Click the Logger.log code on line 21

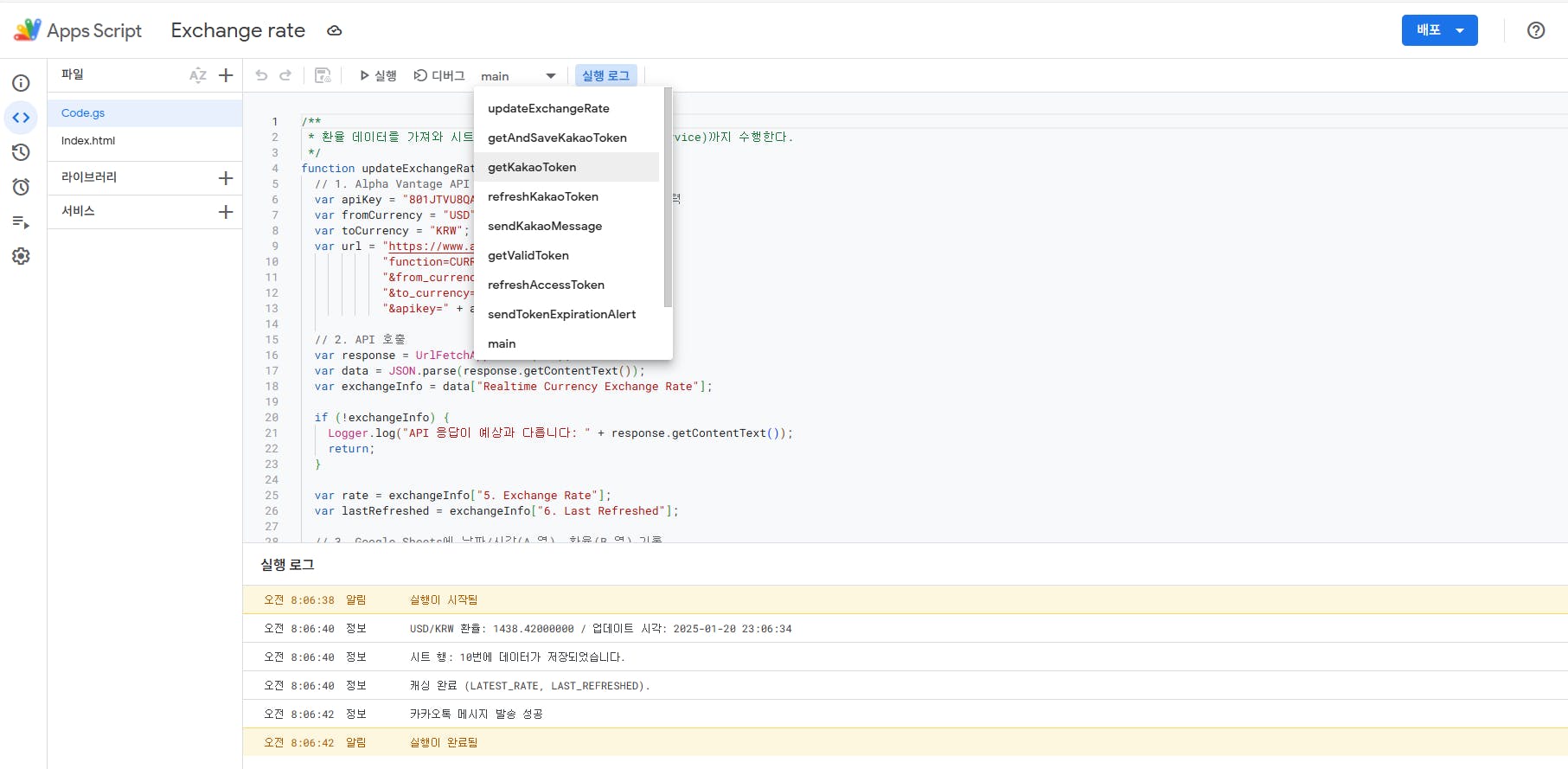560,433
